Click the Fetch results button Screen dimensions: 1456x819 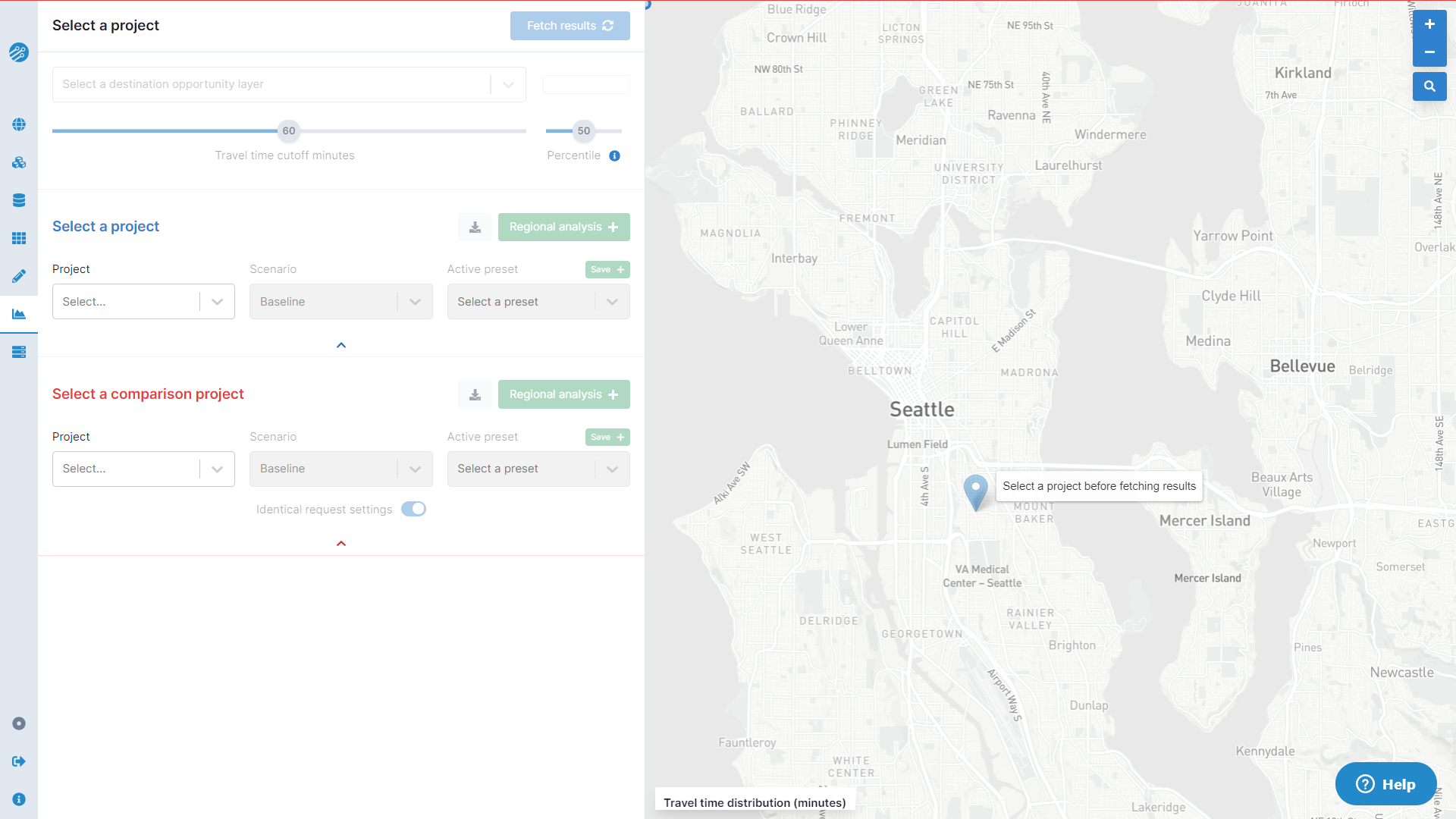(x=570, y=25)
